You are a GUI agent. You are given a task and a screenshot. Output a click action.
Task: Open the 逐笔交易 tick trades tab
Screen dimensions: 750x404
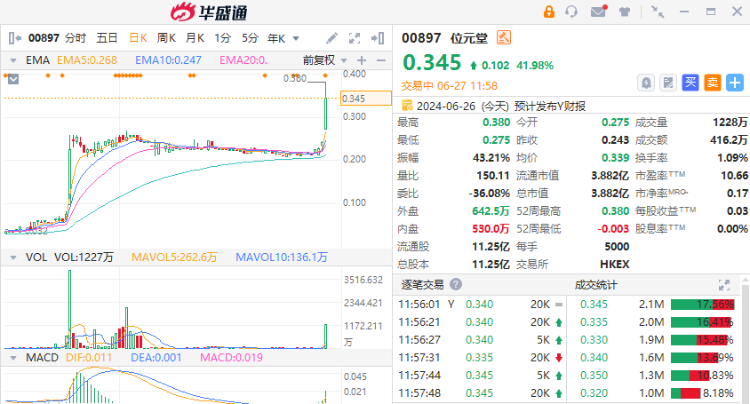[422, 285]
